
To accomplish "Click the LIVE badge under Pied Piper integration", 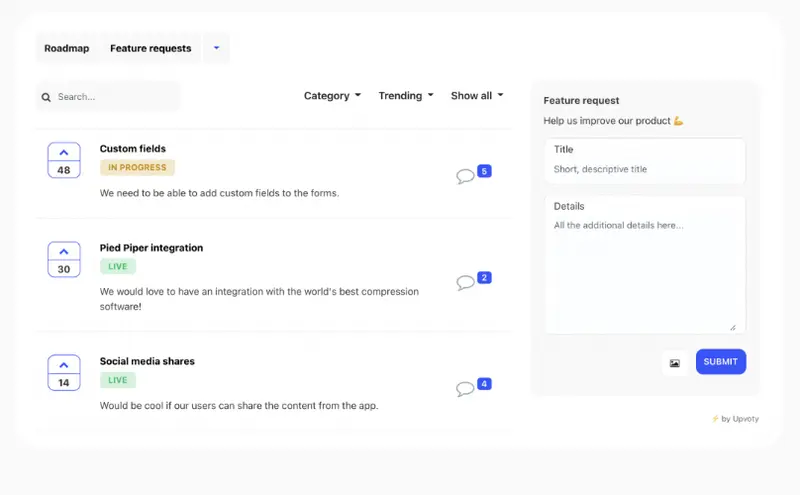I will (x=118, y=266).
